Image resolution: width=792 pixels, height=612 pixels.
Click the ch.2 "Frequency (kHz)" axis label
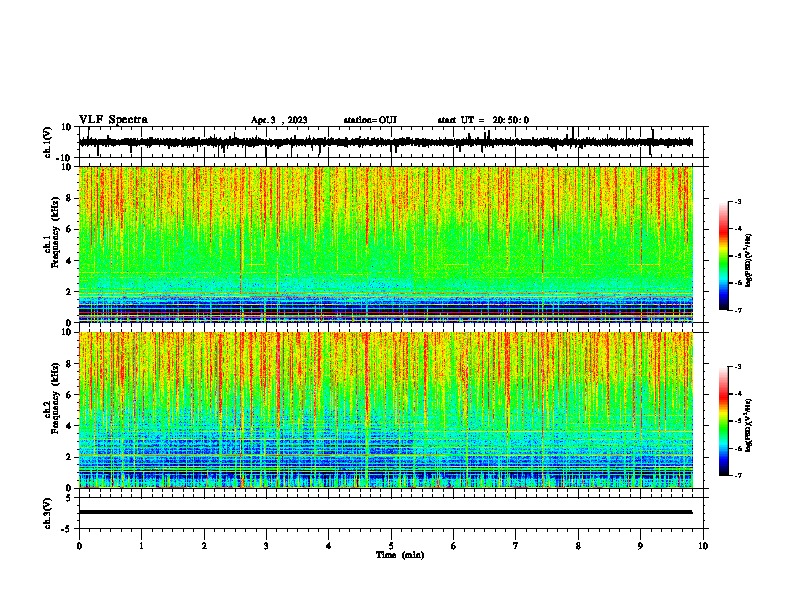(x=55, y=398)
